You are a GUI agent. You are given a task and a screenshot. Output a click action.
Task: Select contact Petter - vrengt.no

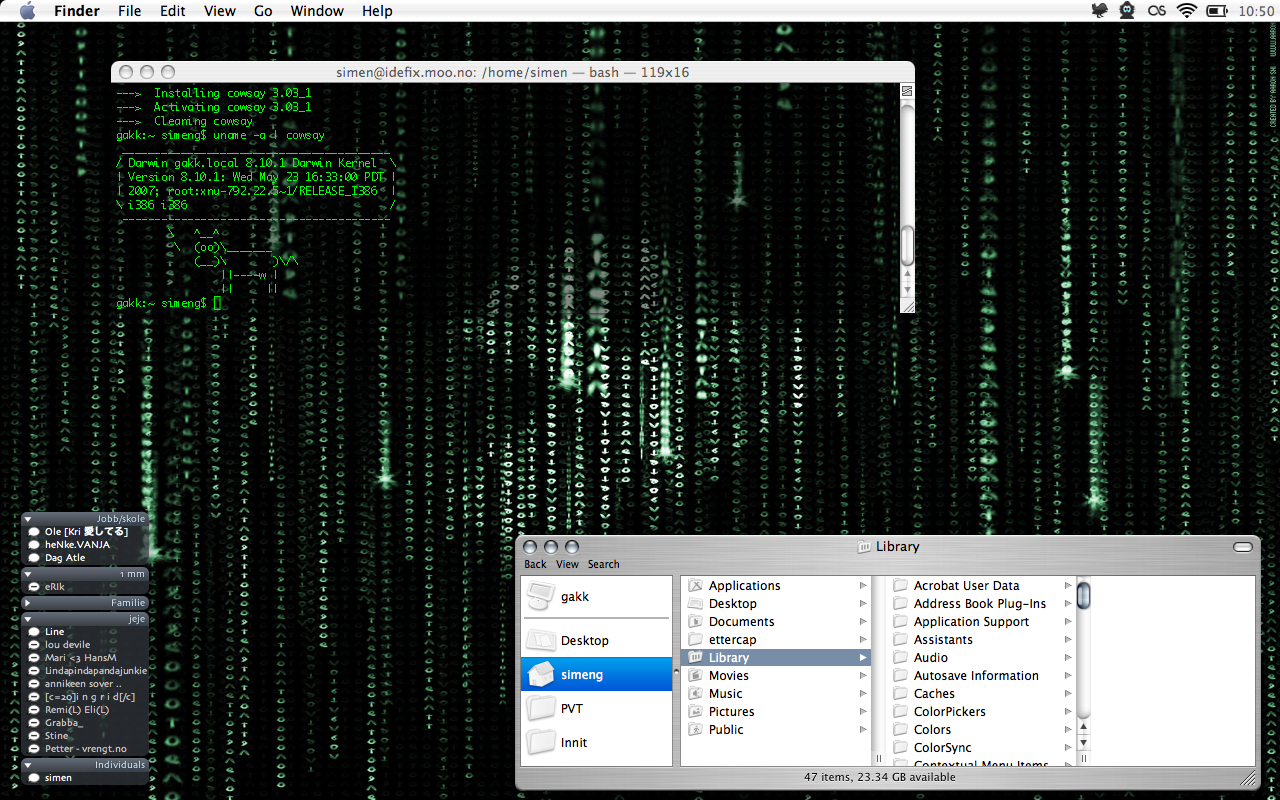pos(85,749)
